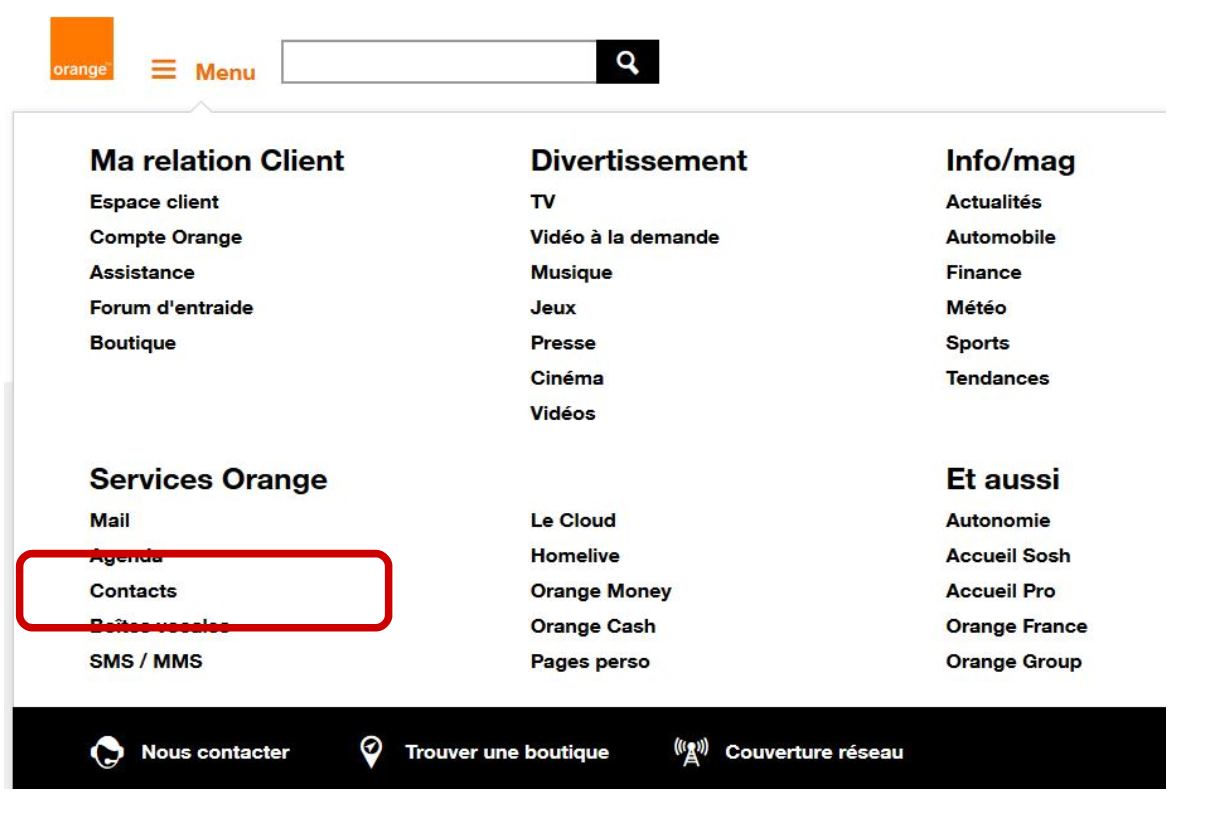Go to Assistance
The height and width of the screenshot is (818, 1208).
coord(142,272)
